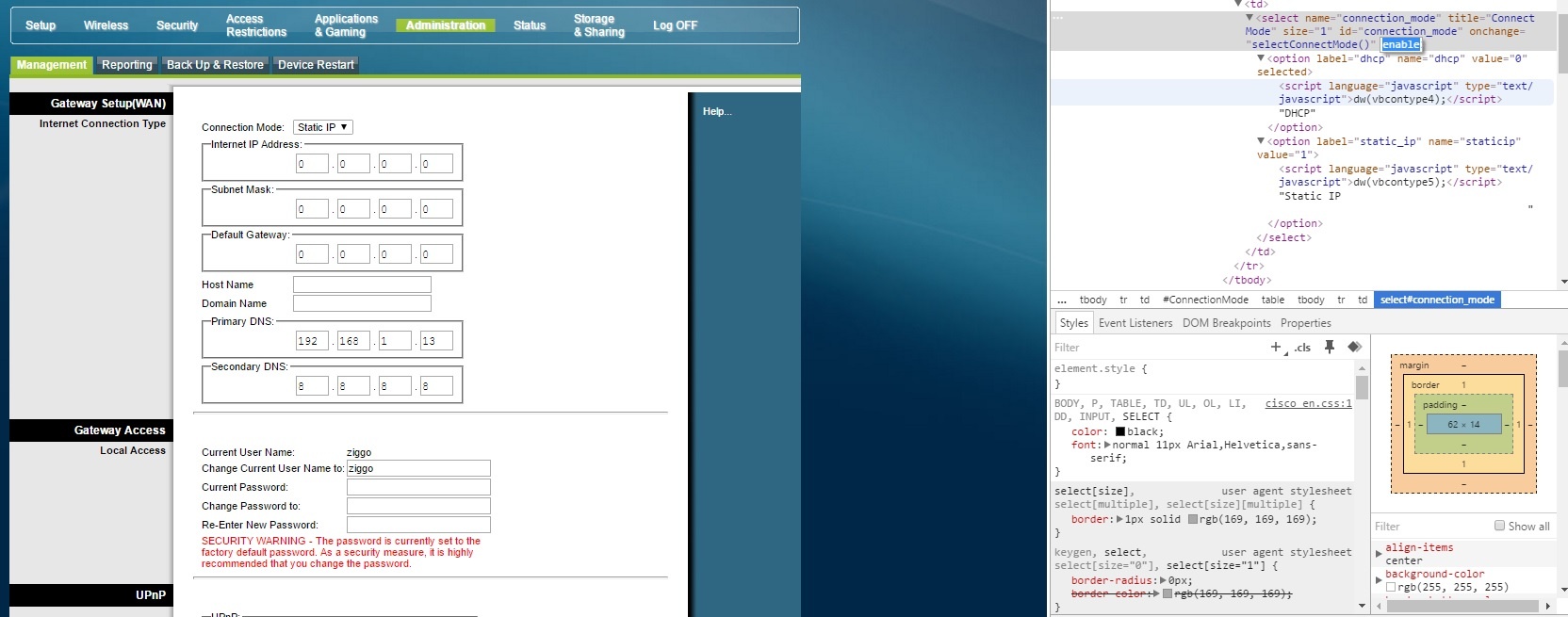1568x617 pixels.
Task: Click the Help... link
Action: (717, 111)
